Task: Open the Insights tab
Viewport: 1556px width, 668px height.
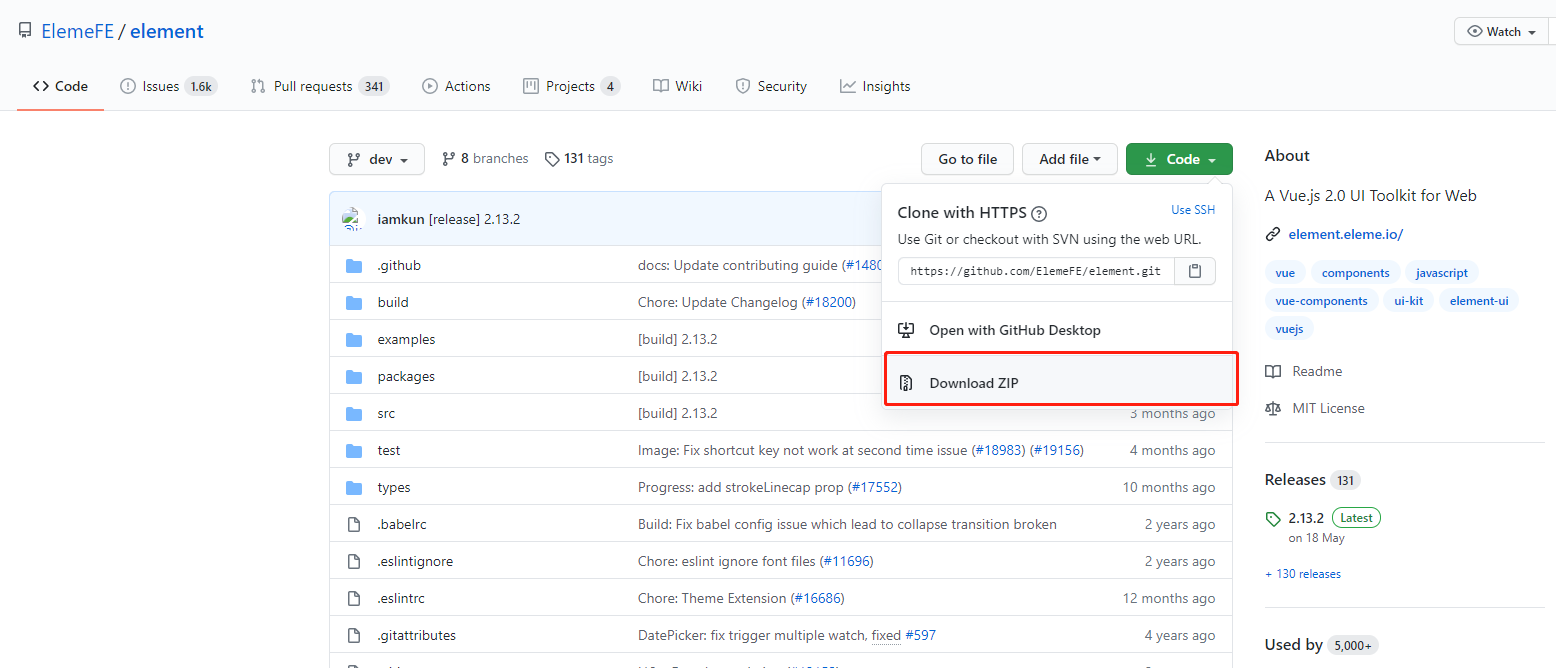Action: (875, 86)
